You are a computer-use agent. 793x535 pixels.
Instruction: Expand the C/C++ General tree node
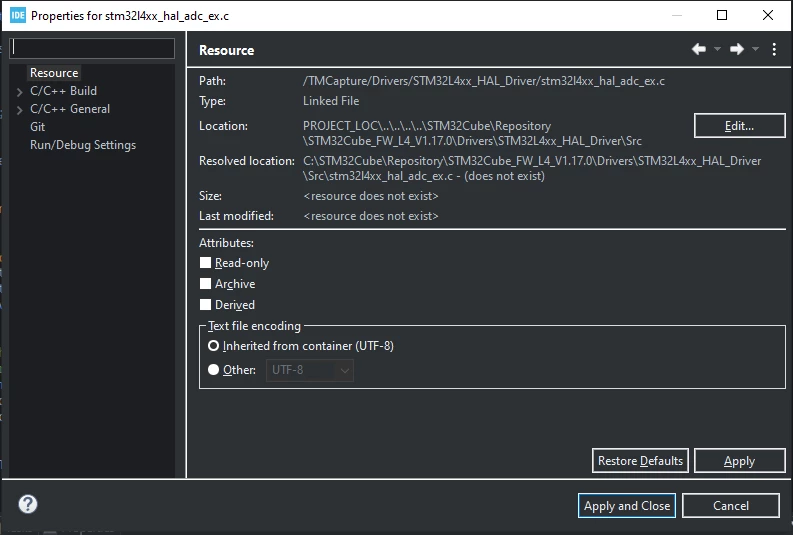20,110
